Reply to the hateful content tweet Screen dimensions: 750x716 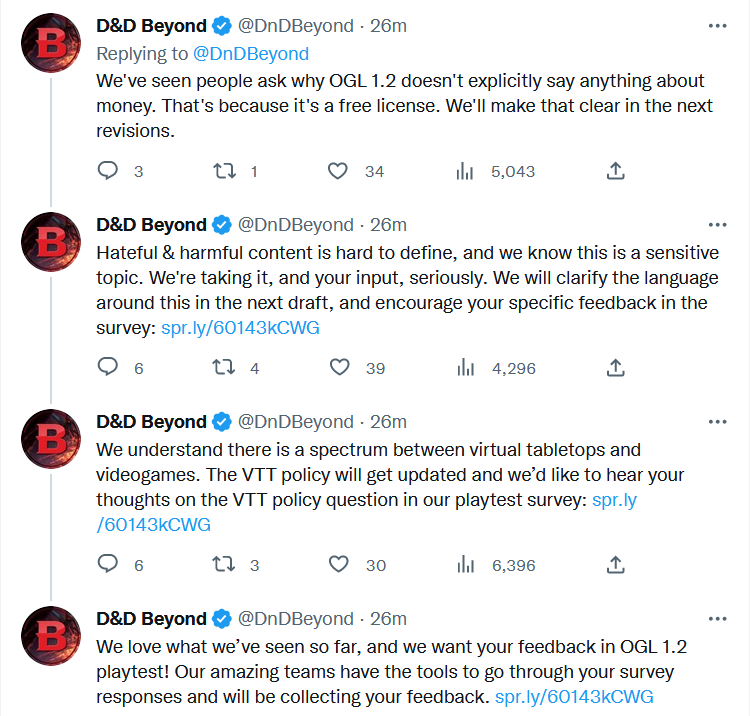108,368
